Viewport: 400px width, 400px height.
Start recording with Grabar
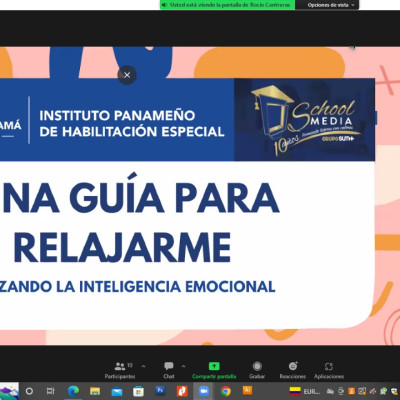[257, 370]
